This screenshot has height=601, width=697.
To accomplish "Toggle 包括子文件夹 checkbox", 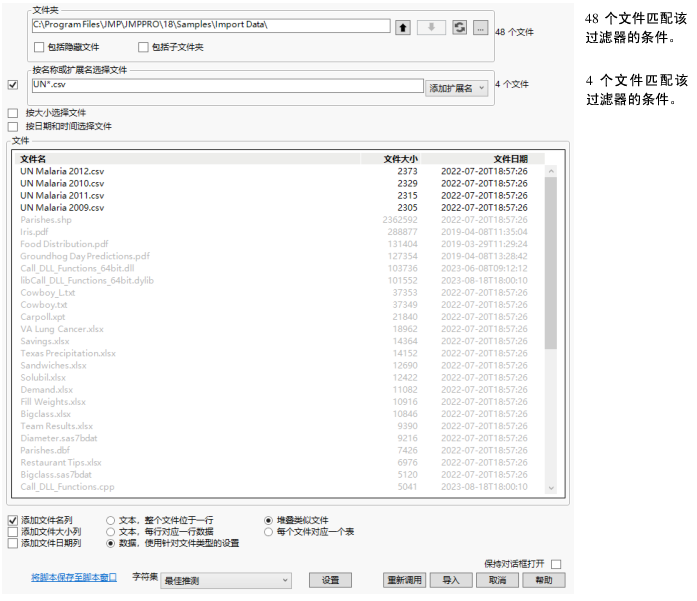I will pyautogui.click(x=143, y=47).
